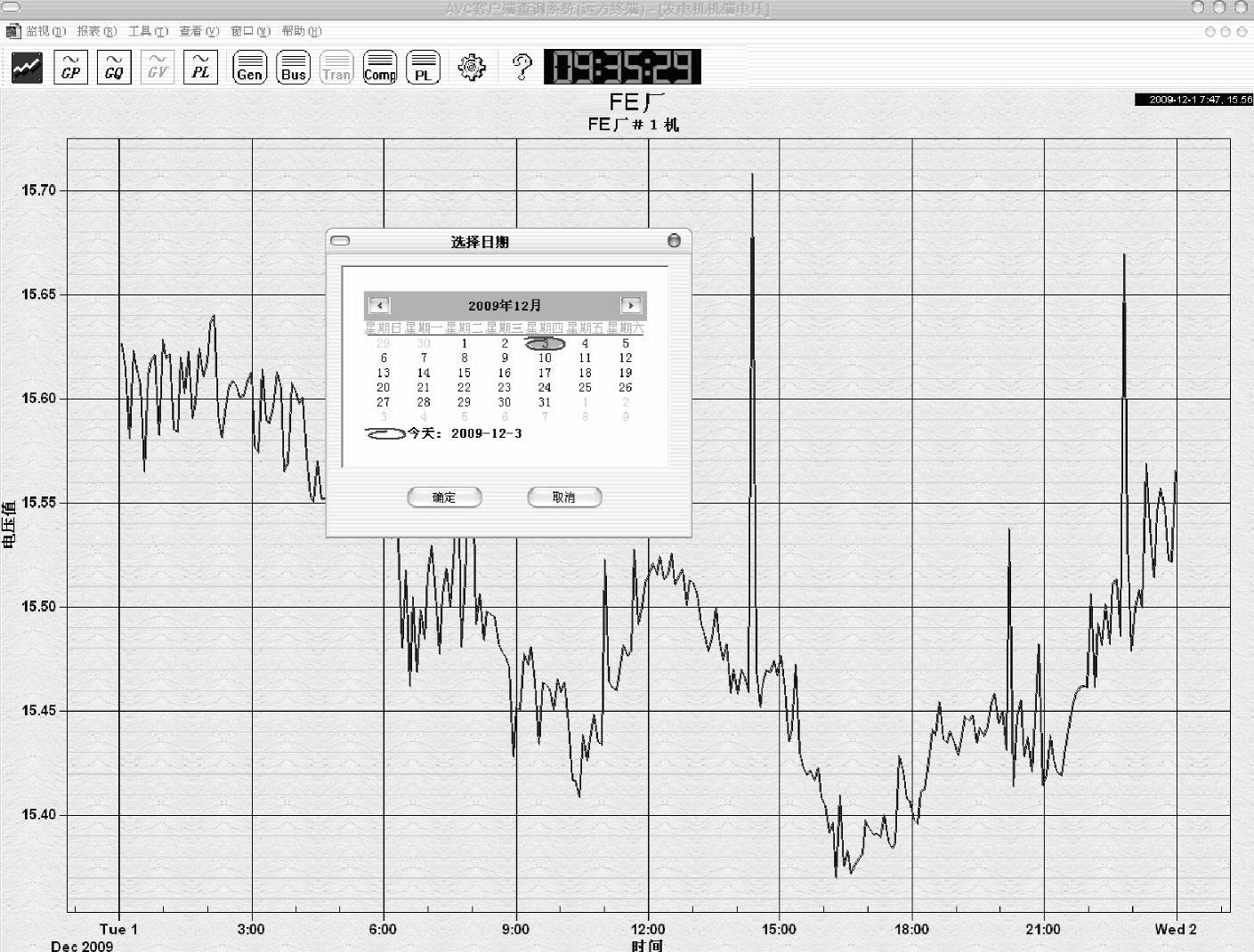
Task: Open the 工具 menu
Action: point(148,31)
